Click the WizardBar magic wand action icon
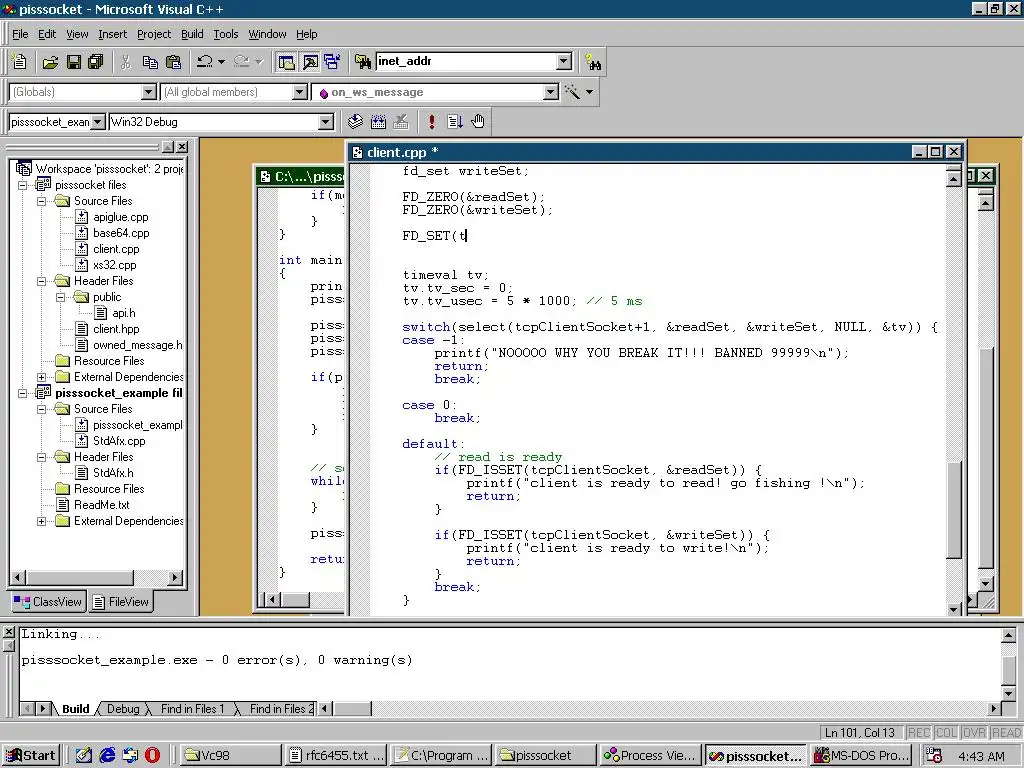The image size is (1024, 768). 572,92
